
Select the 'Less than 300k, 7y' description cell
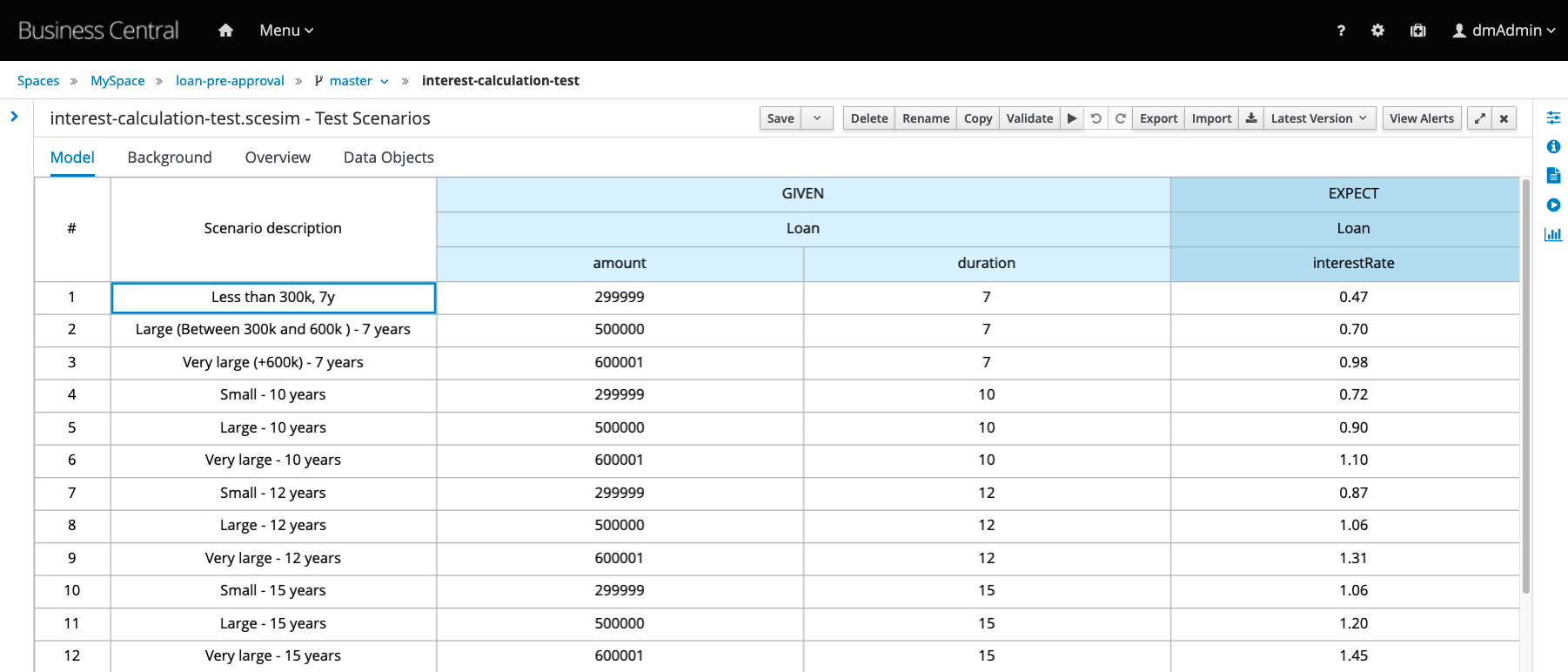(x=273, y=298)
